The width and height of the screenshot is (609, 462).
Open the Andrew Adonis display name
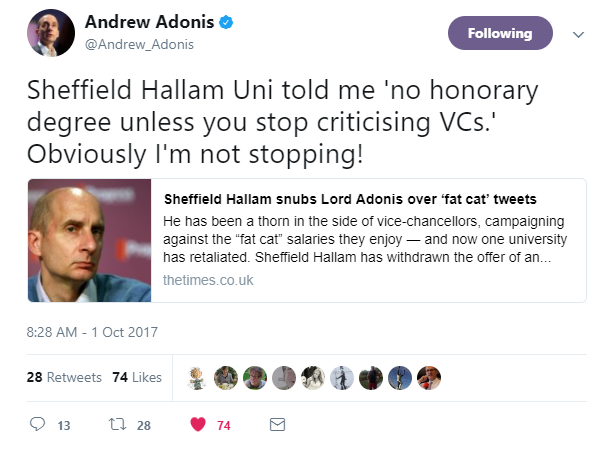click(148, 22)
